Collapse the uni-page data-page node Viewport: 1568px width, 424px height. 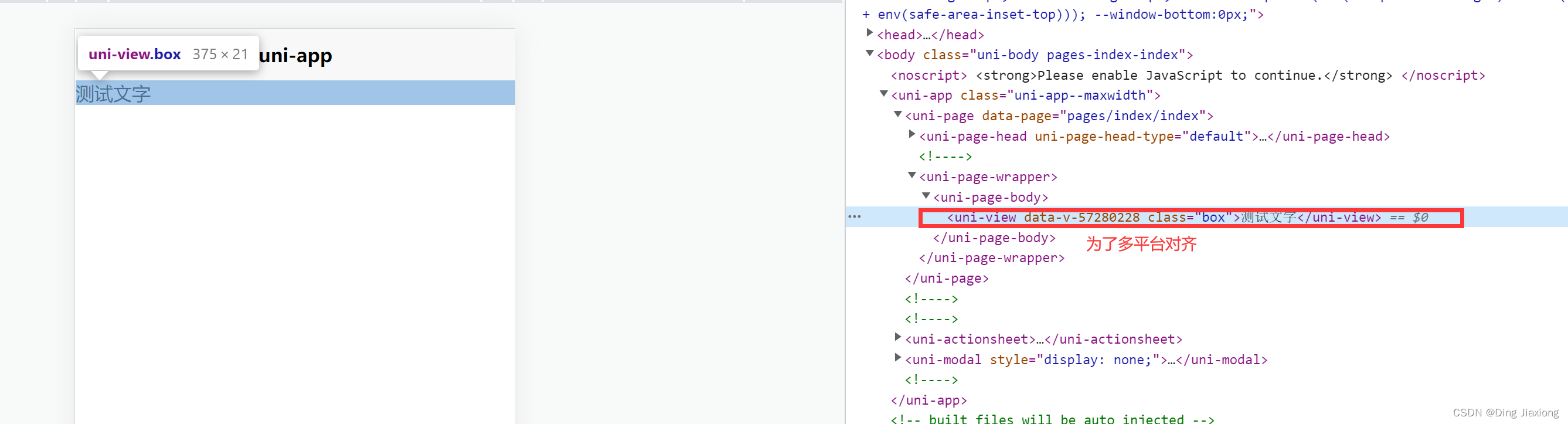(898, 114)
